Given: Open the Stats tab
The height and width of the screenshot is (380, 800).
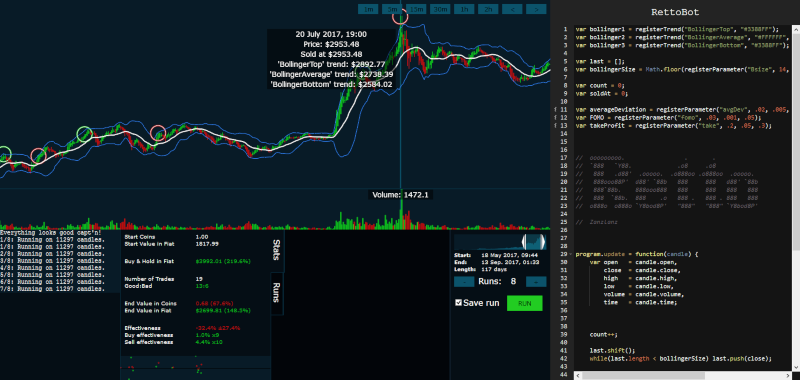Looking at the screenshot, I should click(277, 250).
